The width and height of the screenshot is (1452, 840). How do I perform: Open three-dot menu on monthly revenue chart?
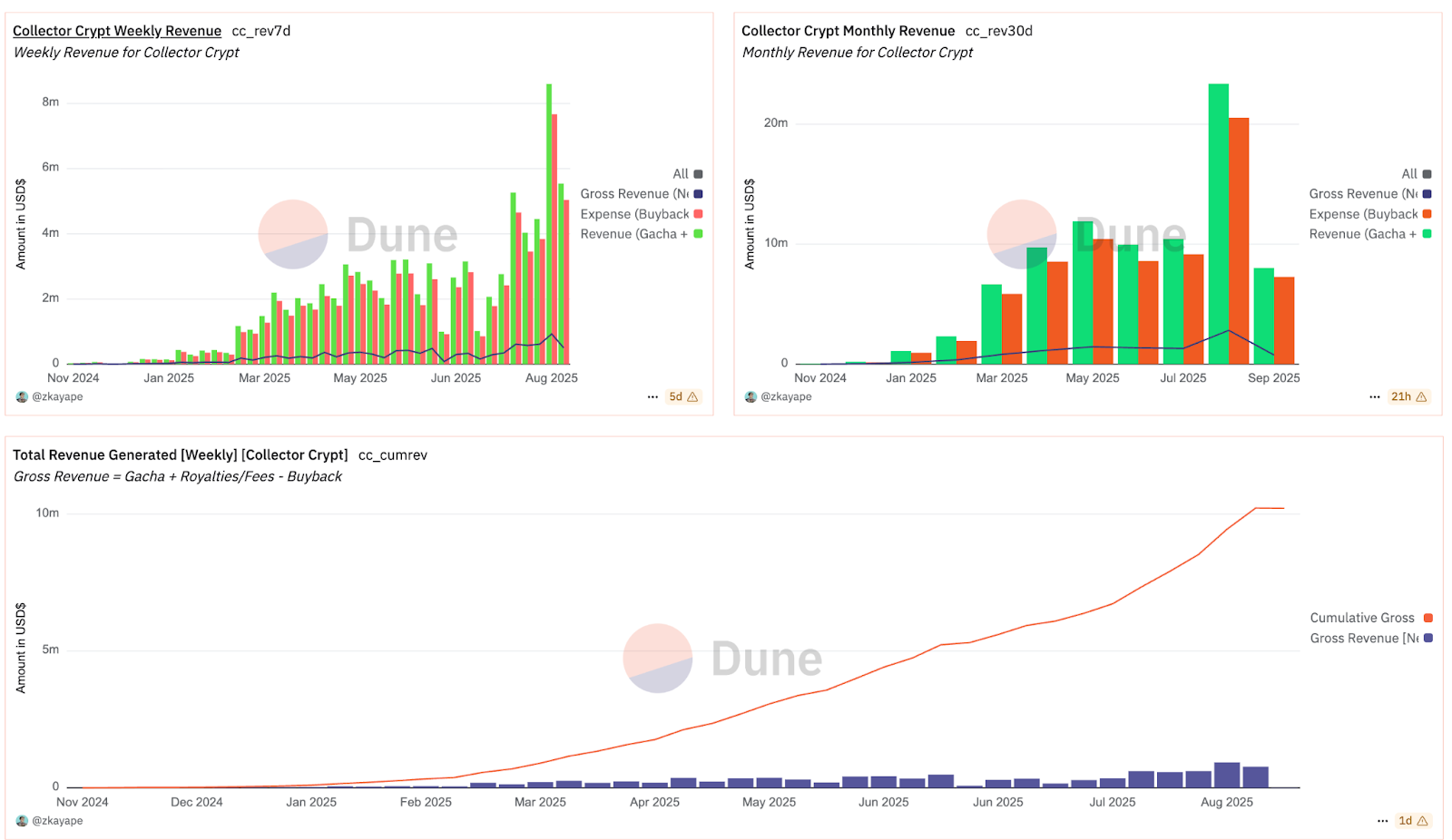pyautogui.click(x=1375, y=396)
